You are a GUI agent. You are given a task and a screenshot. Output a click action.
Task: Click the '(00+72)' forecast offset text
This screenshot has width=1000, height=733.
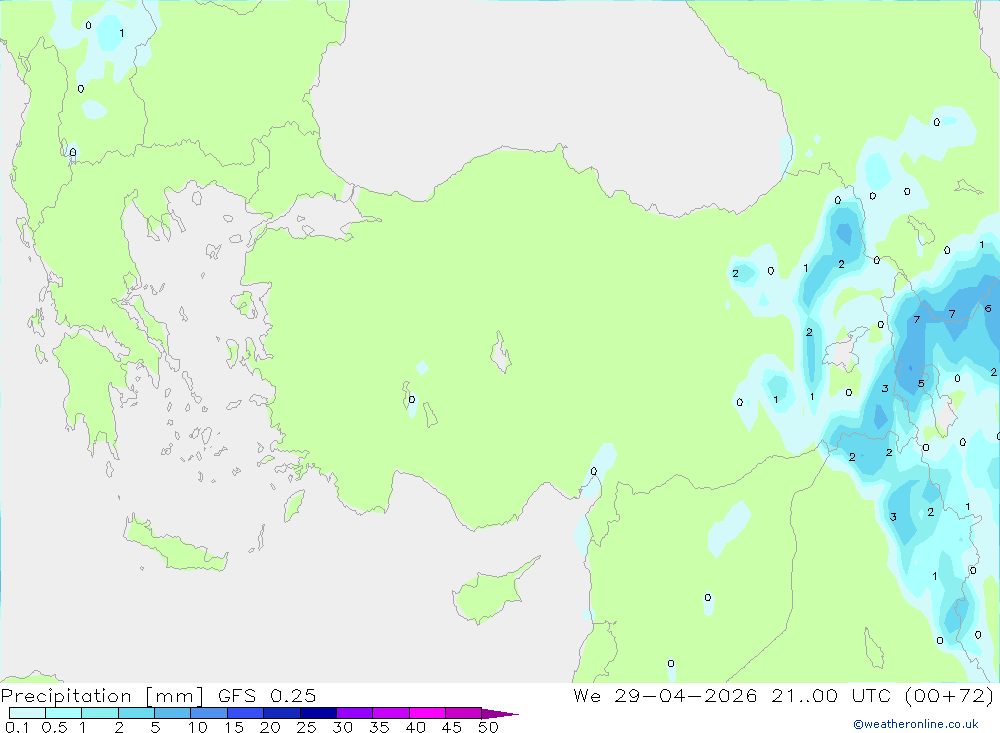pos(949,695)
